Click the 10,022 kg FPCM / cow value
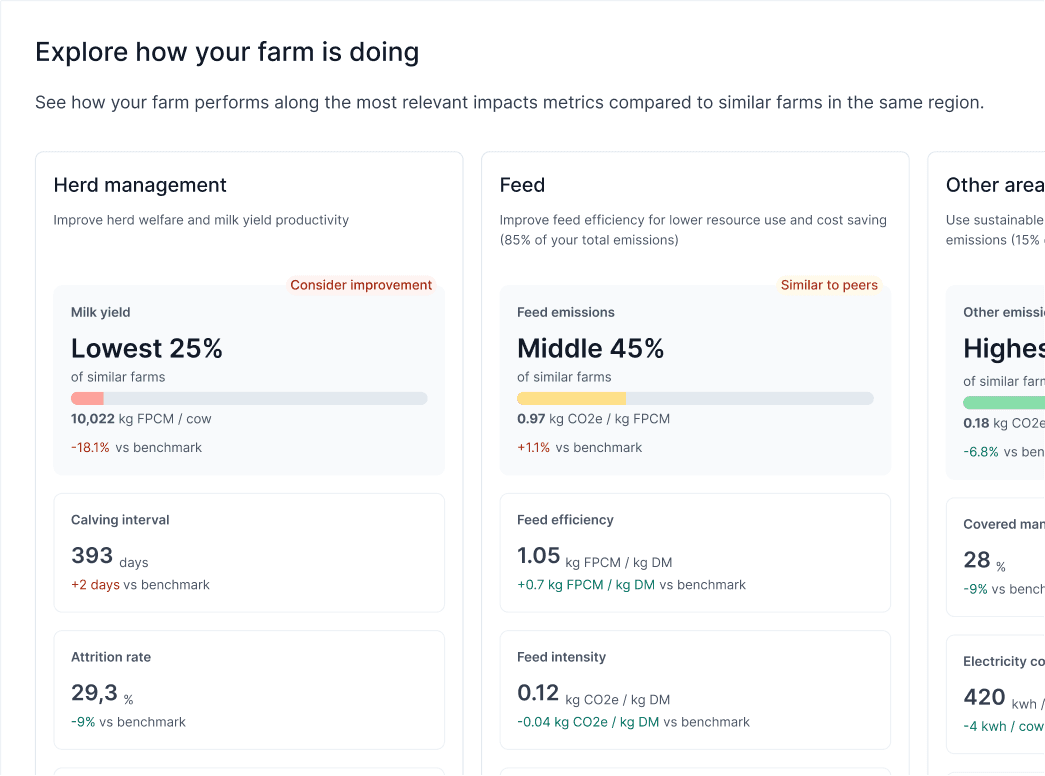 [x=141, y=419]
